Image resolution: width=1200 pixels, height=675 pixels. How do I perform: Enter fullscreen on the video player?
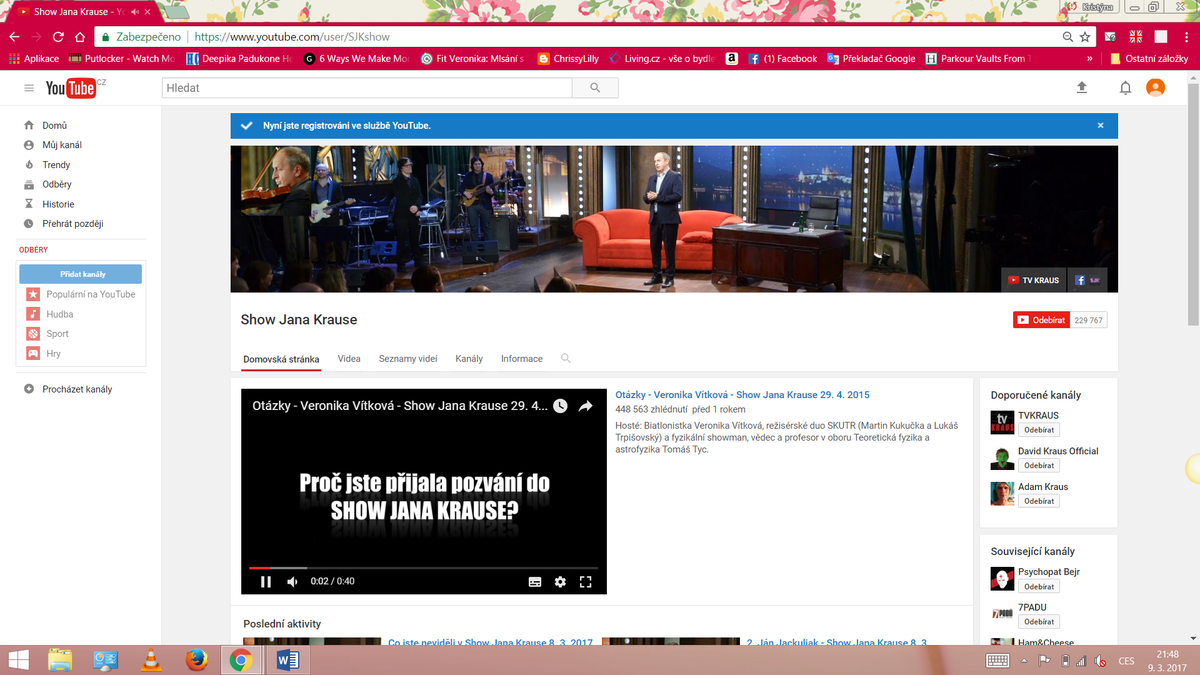click(586, 581)
